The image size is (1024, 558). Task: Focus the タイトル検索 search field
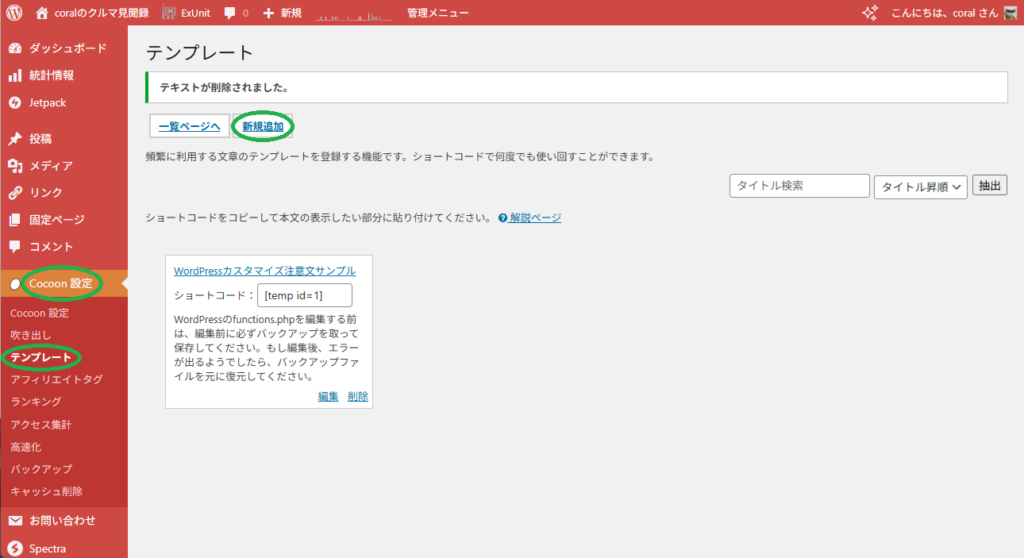[799, 186]
